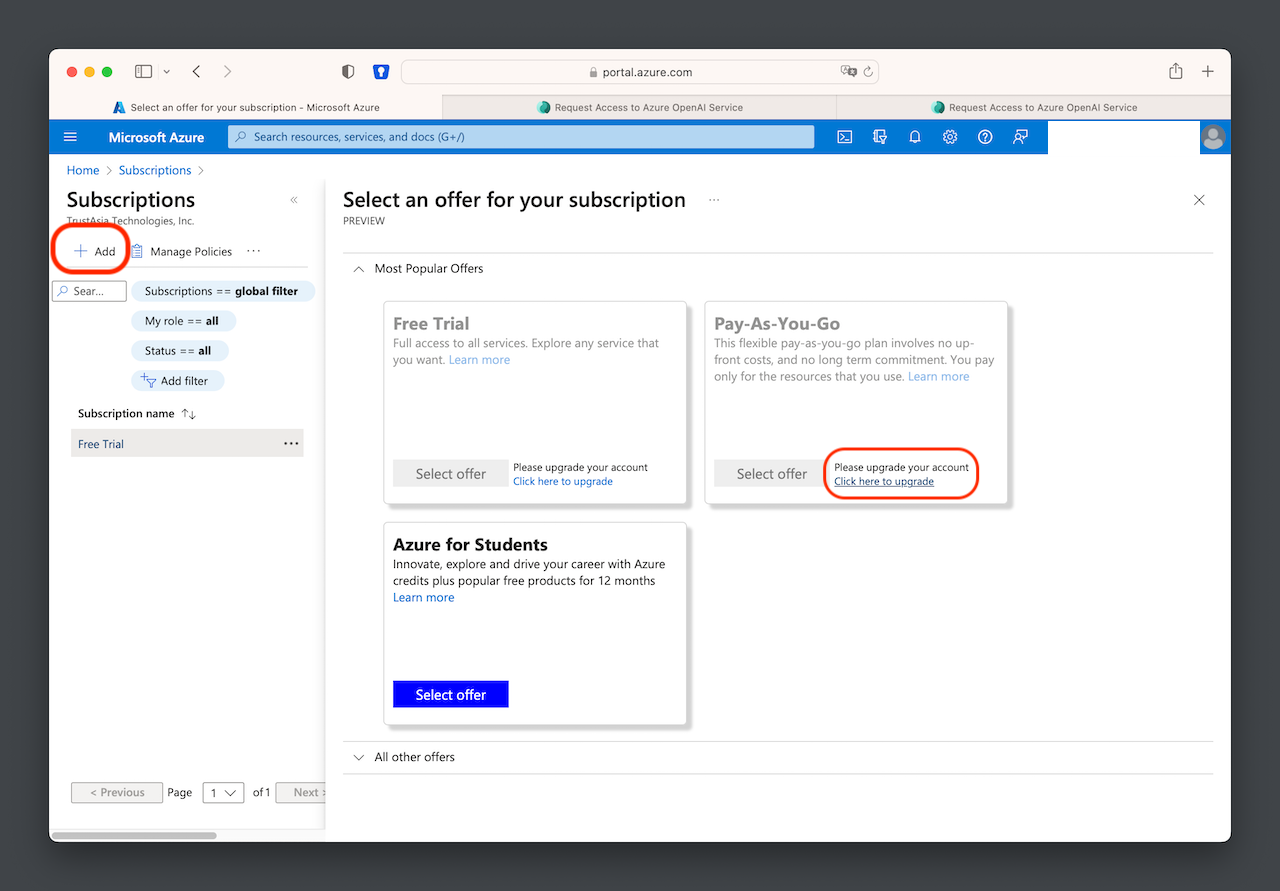Click the subscriptions search field

coord(89,291)
